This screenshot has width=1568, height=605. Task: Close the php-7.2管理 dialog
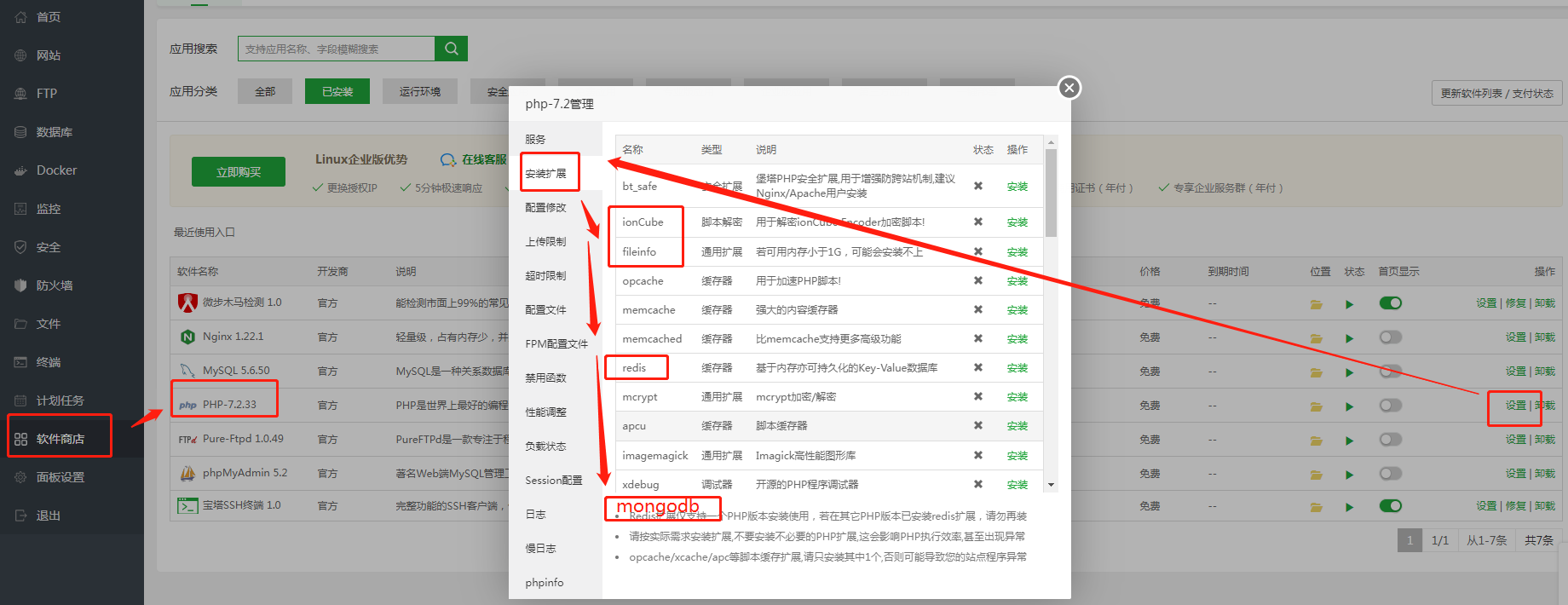point(1069,88)
